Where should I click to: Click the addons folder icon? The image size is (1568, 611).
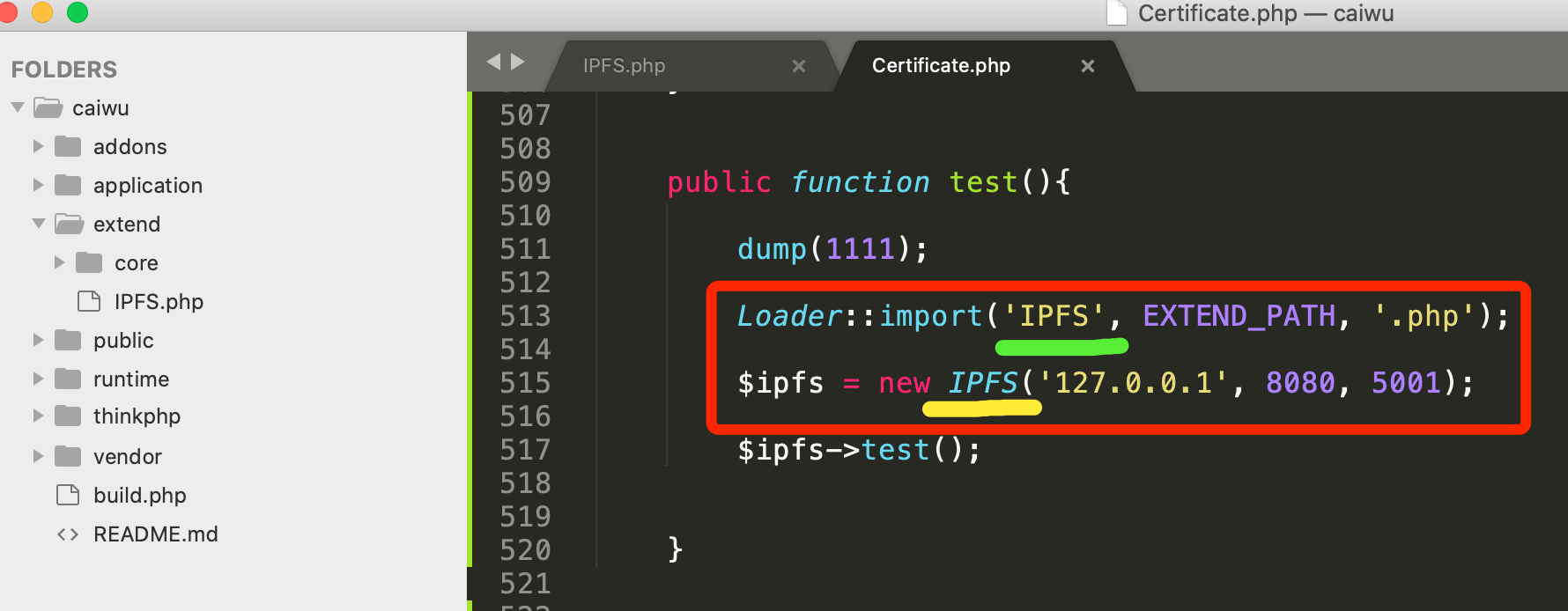click(68, 146)
